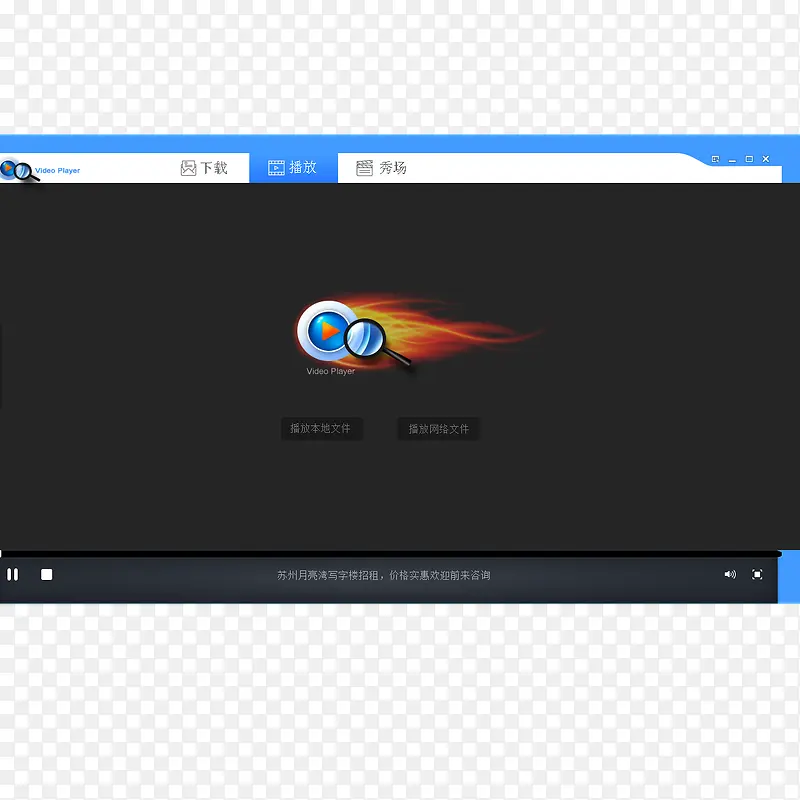Stop playback with the square stop button

[x=46, y=574]
